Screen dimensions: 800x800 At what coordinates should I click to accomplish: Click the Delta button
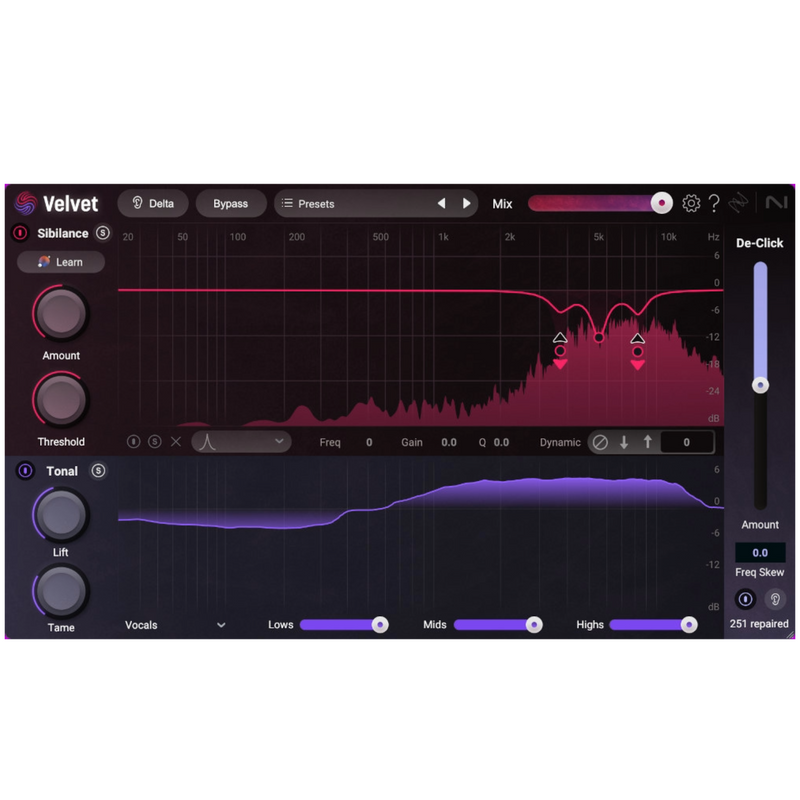[152, 204]
